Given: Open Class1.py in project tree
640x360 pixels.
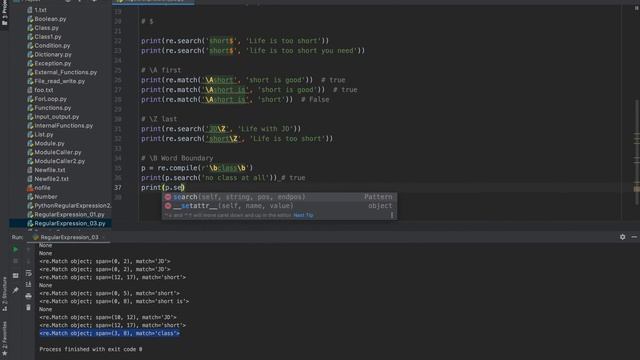Looking at the screenshot, I should tap(48, 37).
